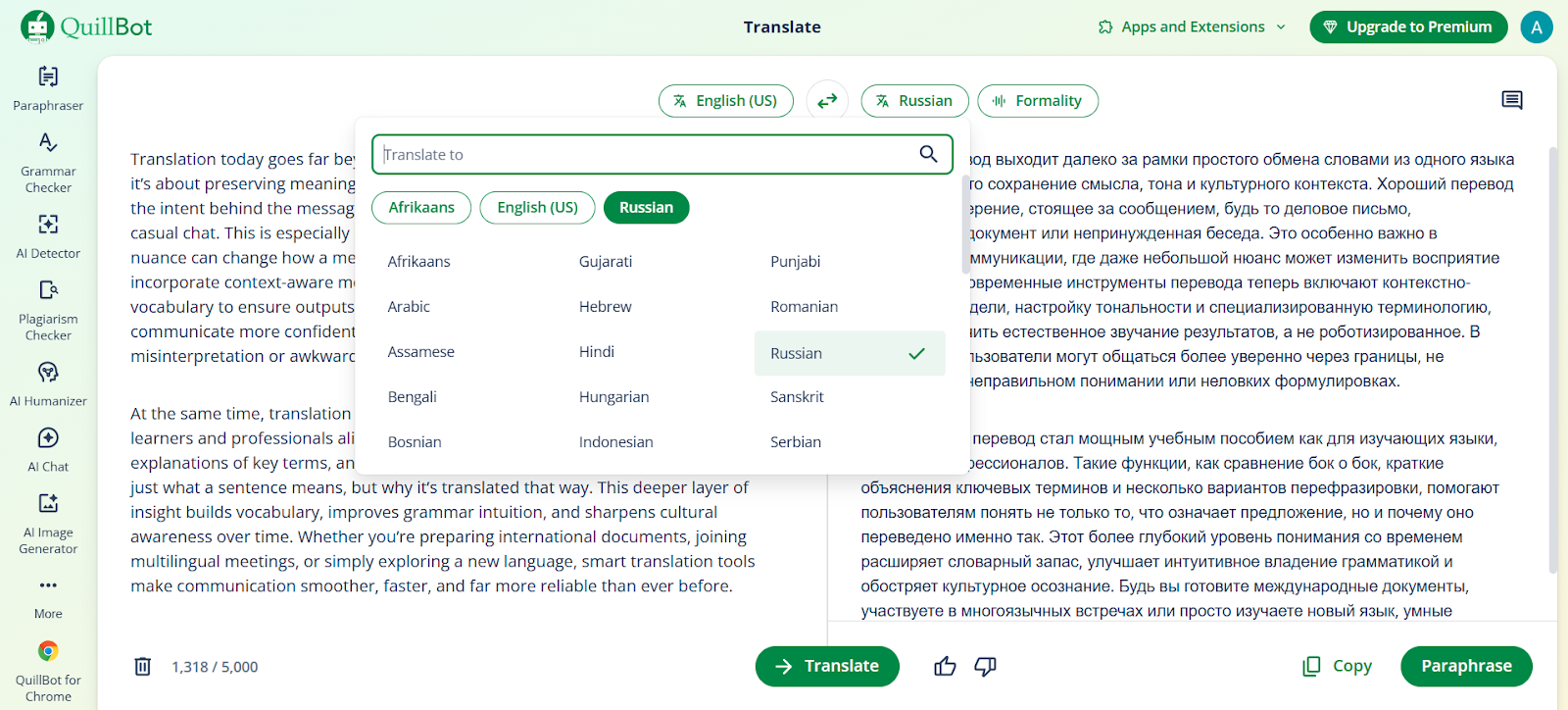1568x710 pixels.
Task: Give thumbs down to translation
Action: tap(985, 666)
